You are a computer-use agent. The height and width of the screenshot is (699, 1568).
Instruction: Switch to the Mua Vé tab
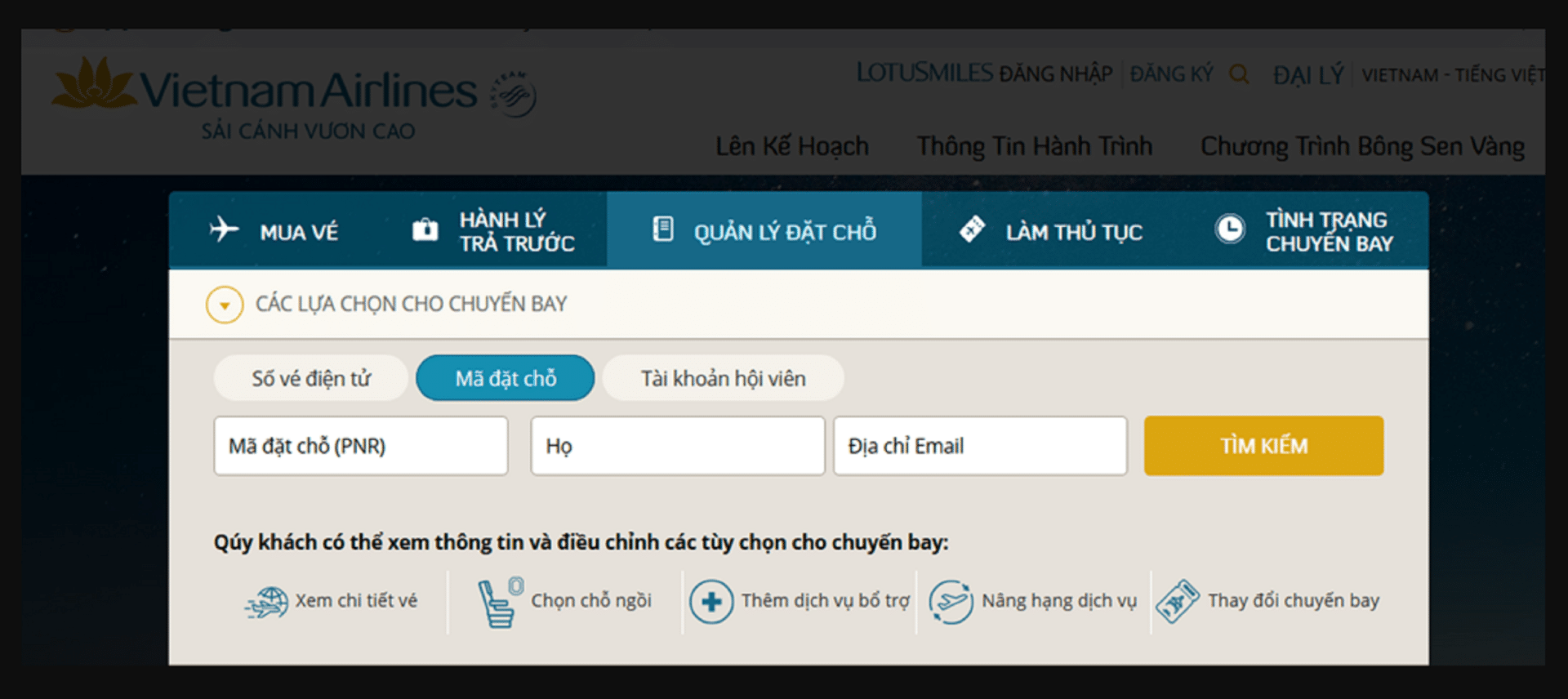(x=274, y=232)
